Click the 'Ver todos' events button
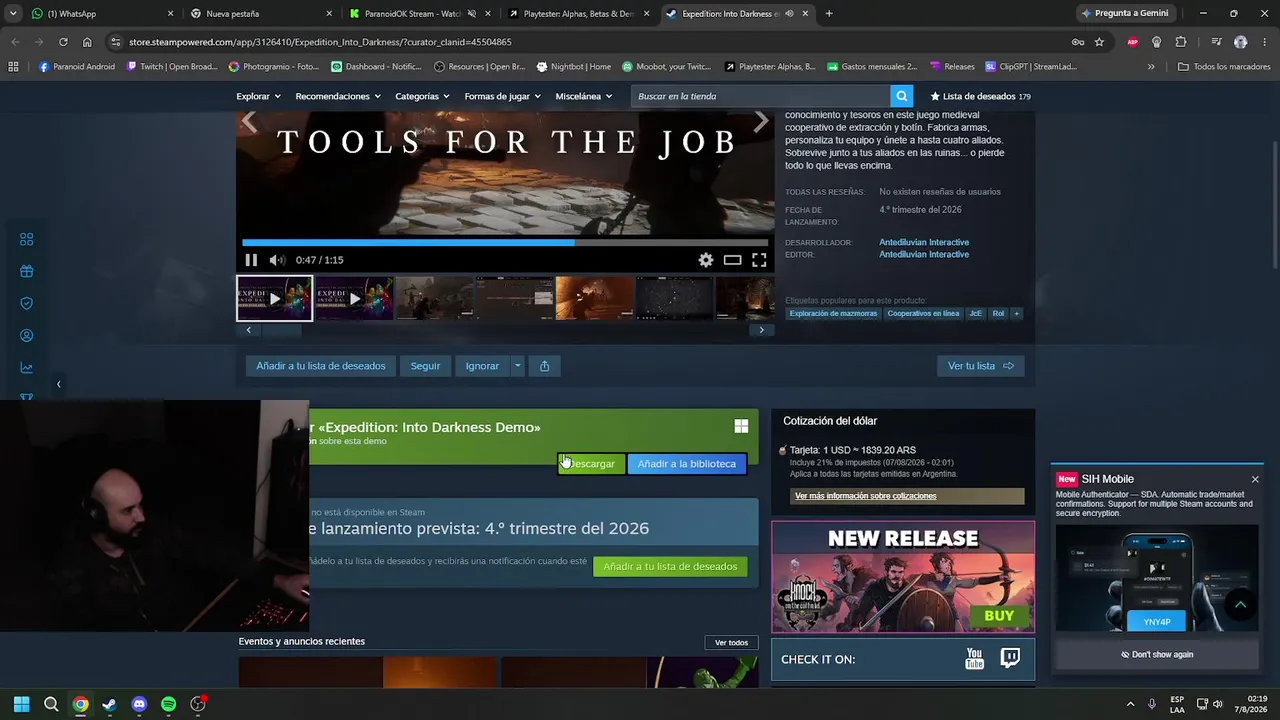1280x720 pixels. pyautogui.click(x=731, y=642)
